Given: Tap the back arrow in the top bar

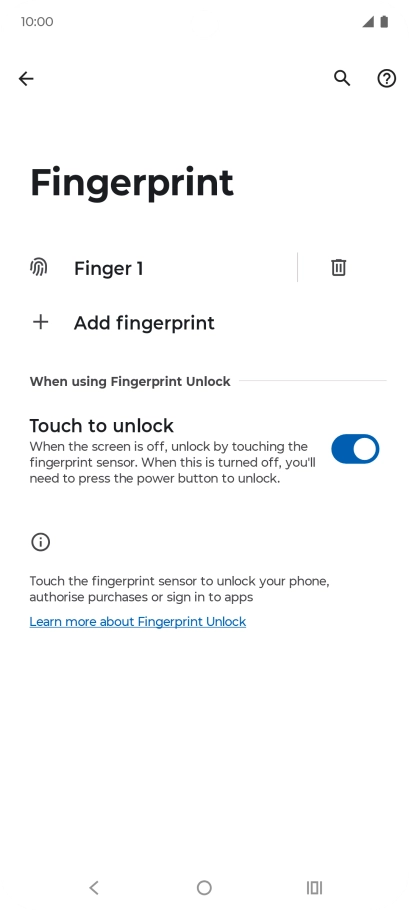Looking at the screenshot, I should [26, 78].
